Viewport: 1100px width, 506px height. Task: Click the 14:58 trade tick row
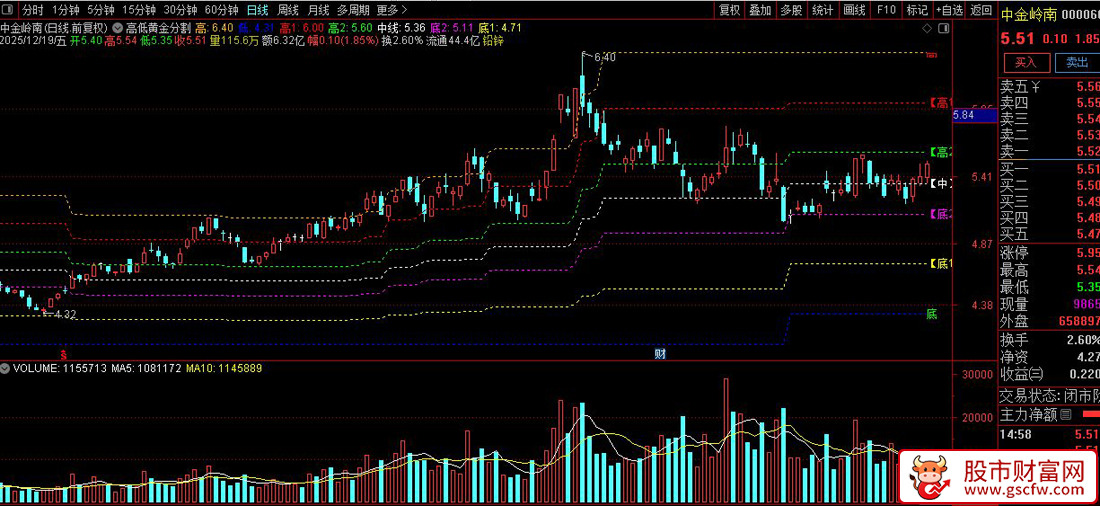[x=1049, y=435]
